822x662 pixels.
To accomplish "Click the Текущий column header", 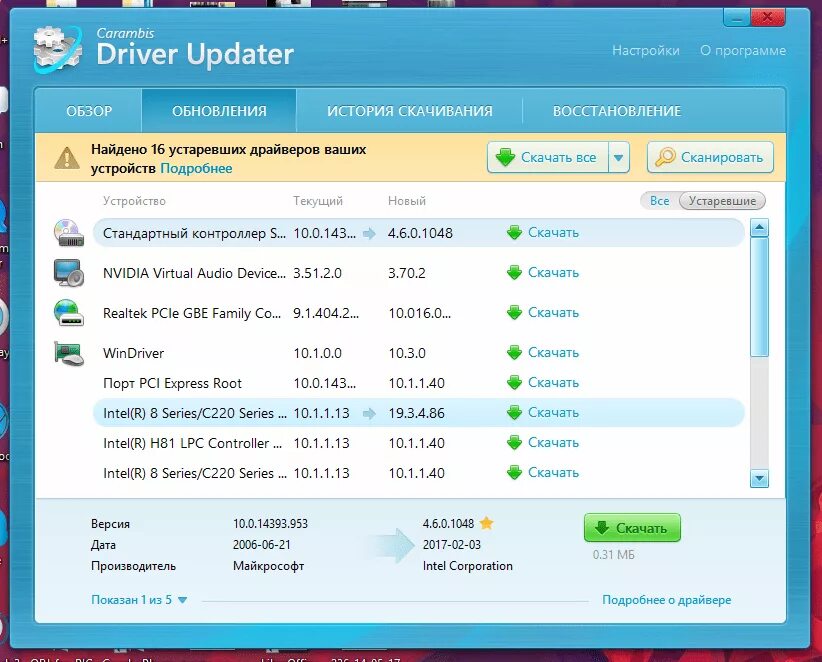I will click(318, 201).
